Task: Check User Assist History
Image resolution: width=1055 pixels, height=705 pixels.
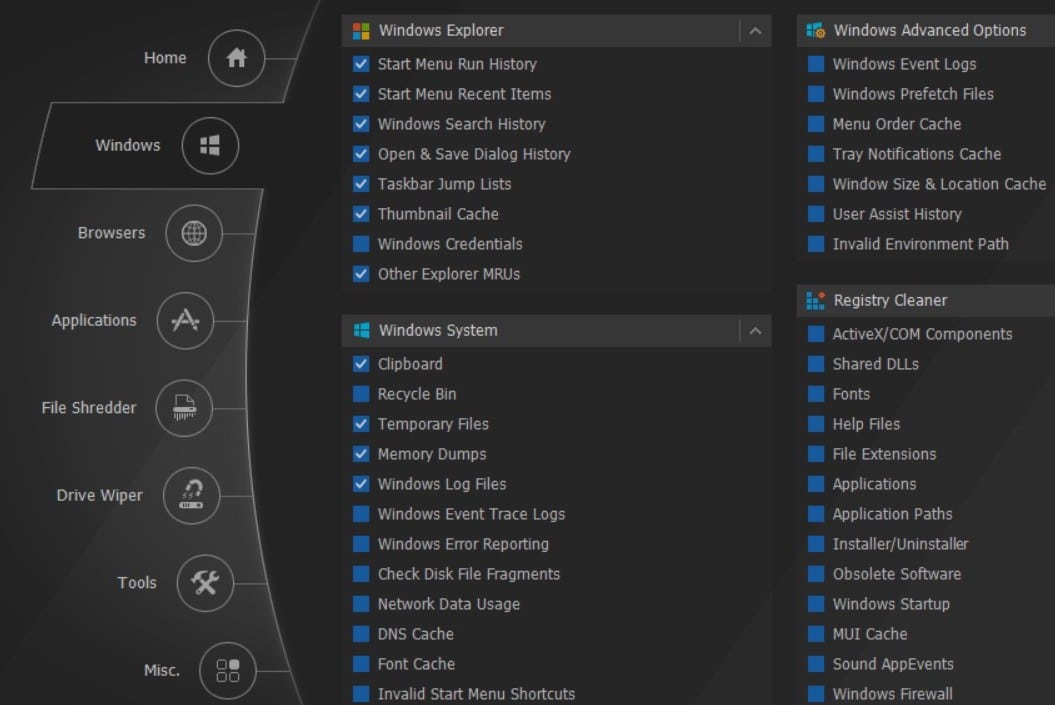Action: 816,214
